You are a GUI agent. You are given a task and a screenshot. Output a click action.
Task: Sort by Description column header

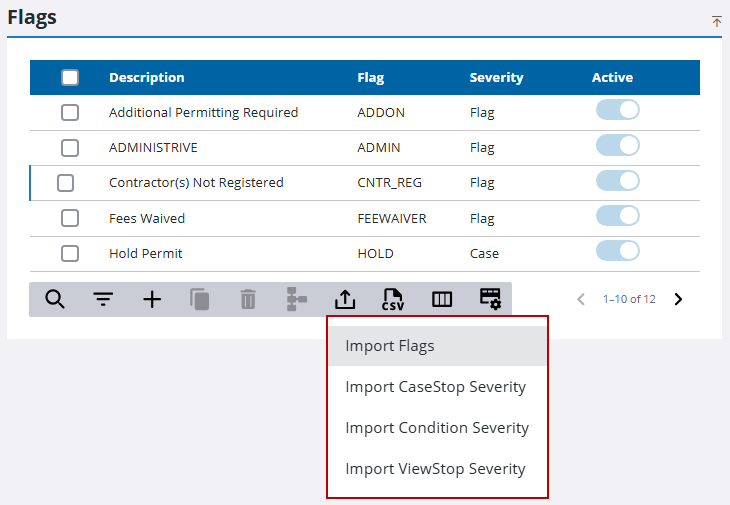147,77
